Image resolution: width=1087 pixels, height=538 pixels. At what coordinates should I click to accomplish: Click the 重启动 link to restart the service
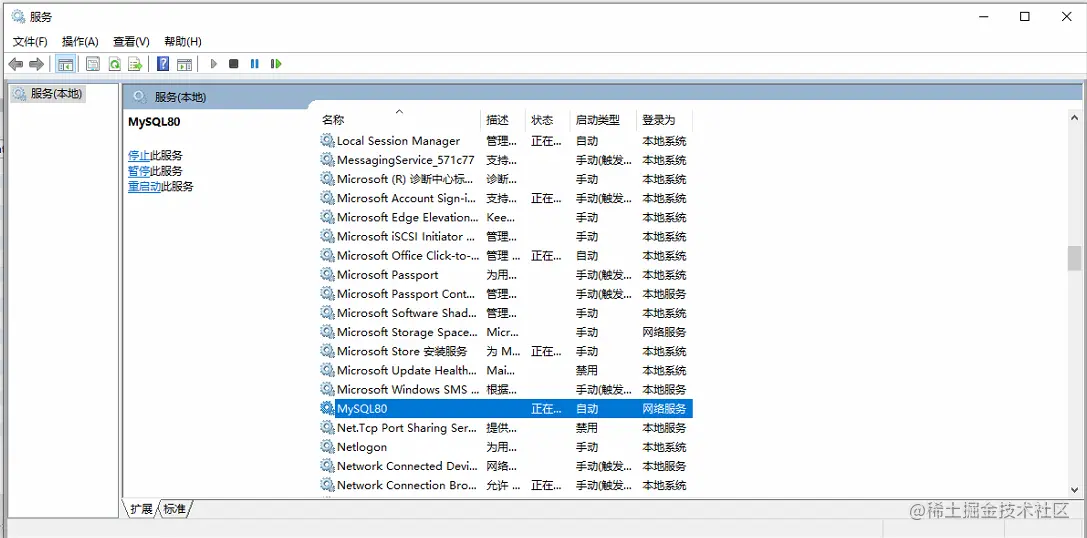pos(144,186)
